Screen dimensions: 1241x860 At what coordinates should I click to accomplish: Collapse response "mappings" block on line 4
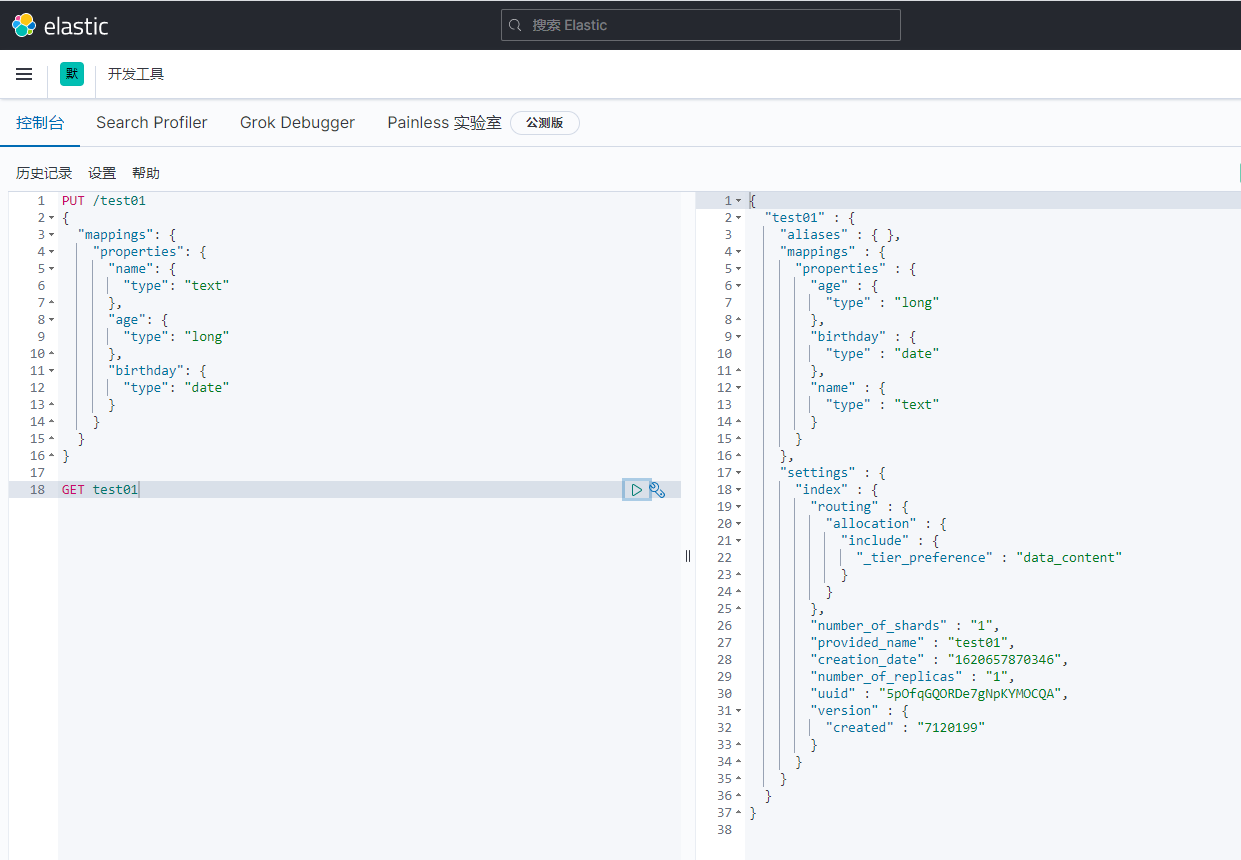point(738,252)
